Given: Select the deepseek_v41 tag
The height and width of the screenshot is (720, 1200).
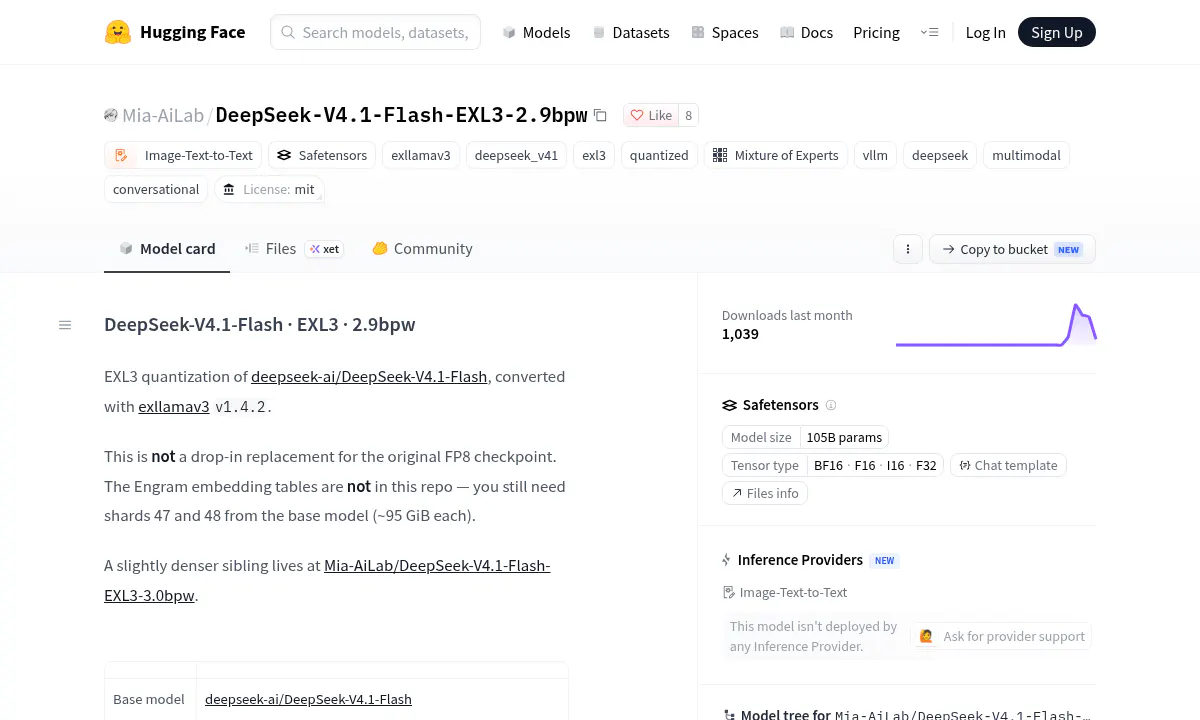Looking at the screenshot, I should pos(516,155).
